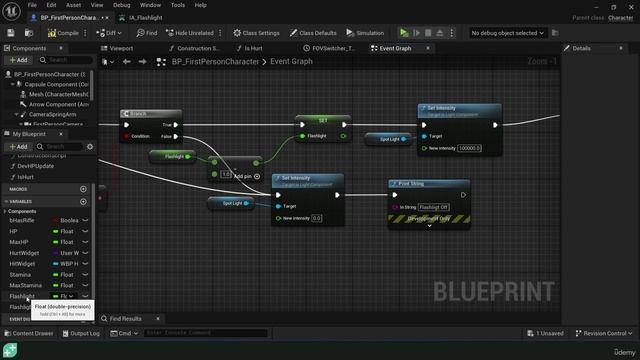This screenshot has height=360, width=640.
Task: Open the Diff dropdown
Action: (x=109, y=33)
